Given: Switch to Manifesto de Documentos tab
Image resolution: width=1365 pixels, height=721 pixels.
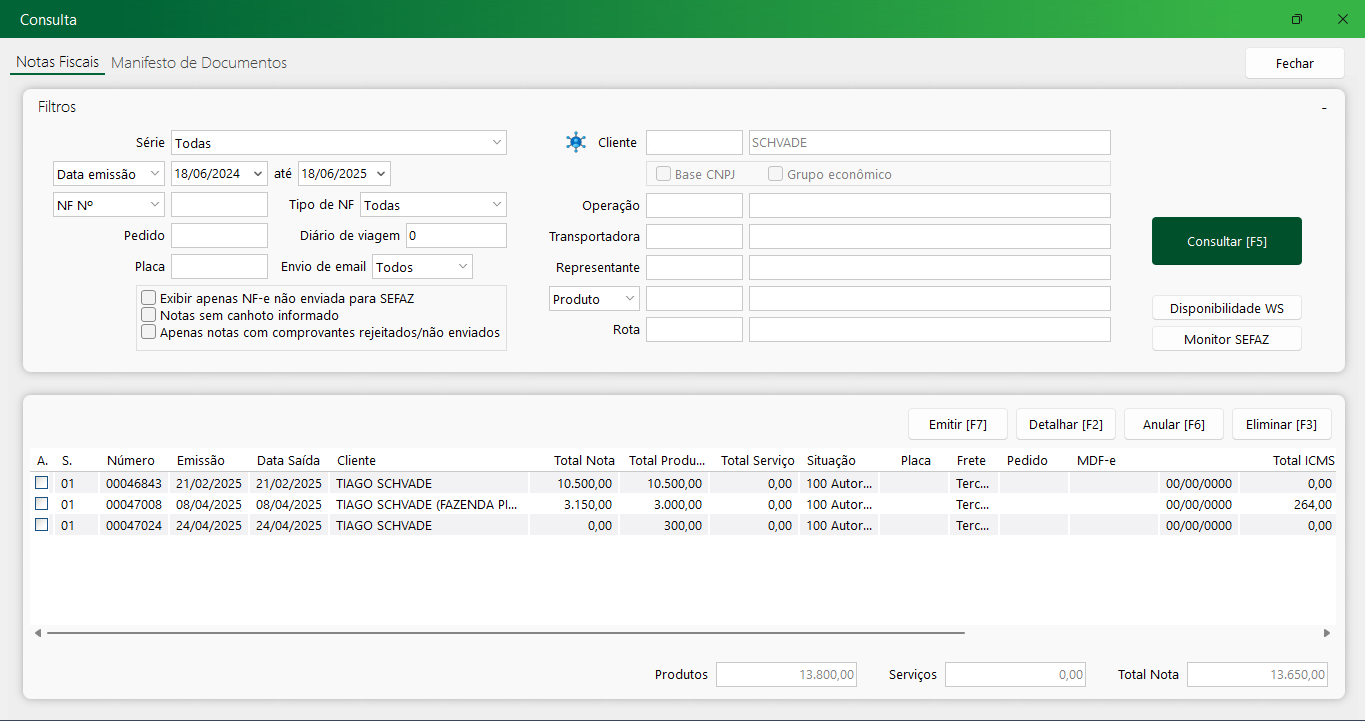Looking at the screenshot, I should [x=199, y=63].
